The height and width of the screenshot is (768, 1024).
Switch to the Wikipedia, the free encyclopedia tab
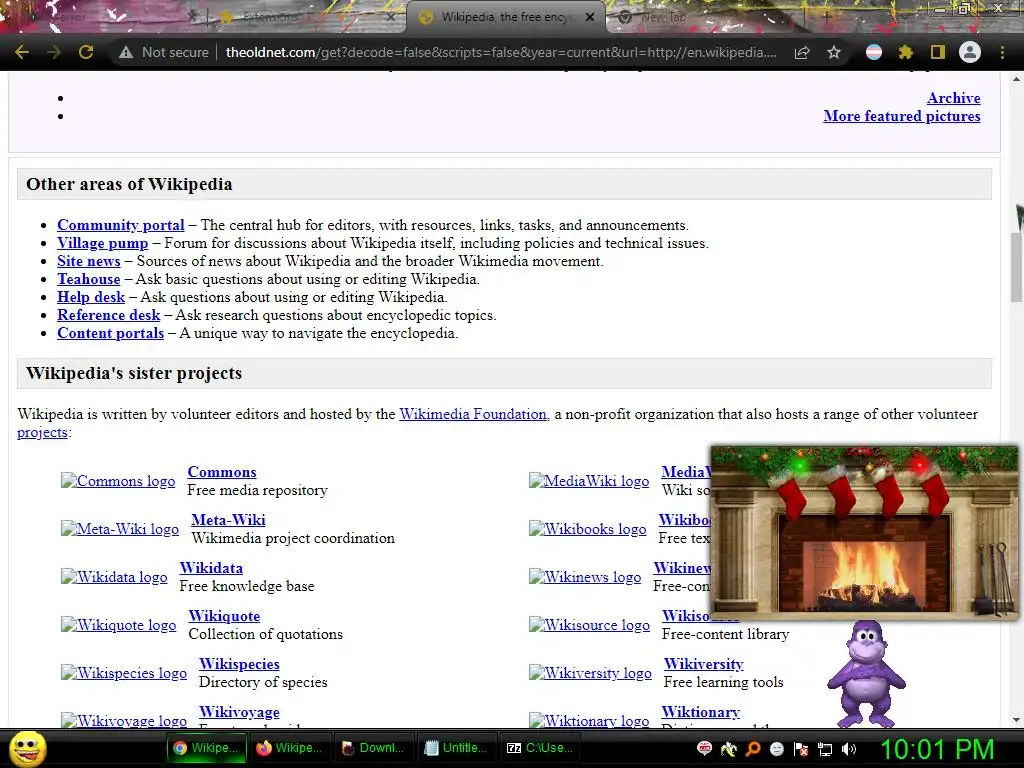click(498, 17)
